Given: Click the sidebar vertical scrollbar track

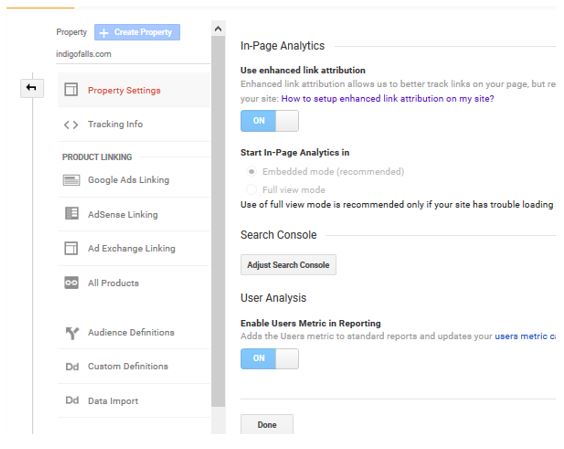Looking at the screenshot, I should coord(218,221).
